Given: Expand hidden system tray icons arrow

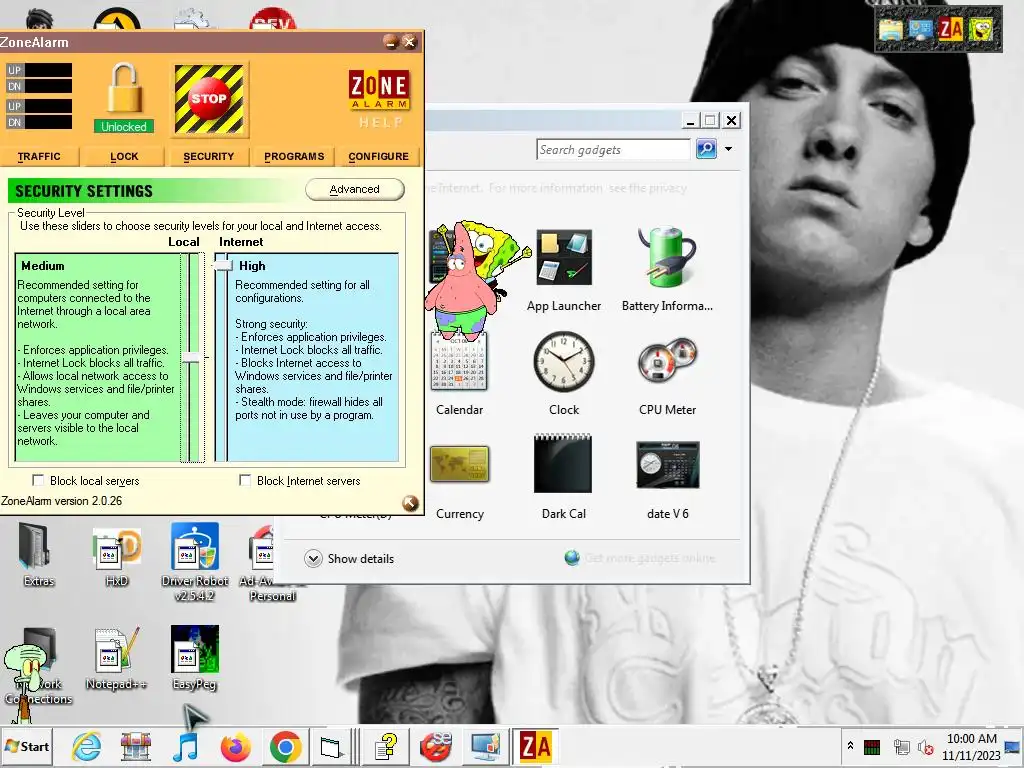Looking at the screenshot, I should coord(850,746).
